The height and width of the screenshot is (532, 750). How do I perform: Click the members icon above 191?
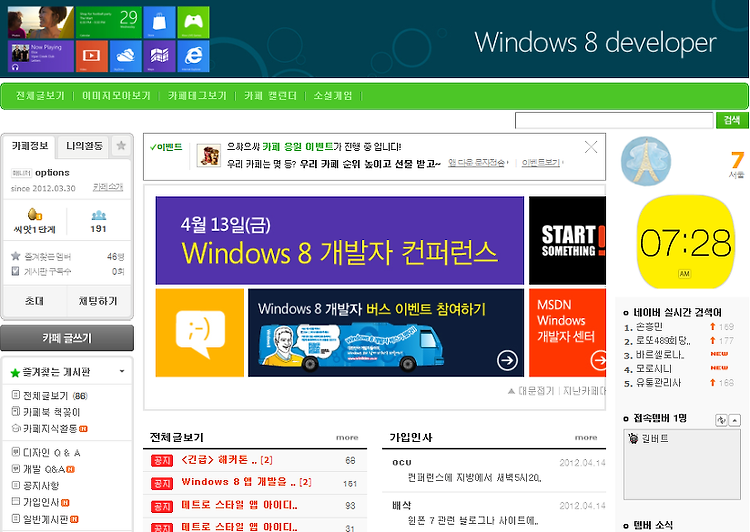click(99, 215)
